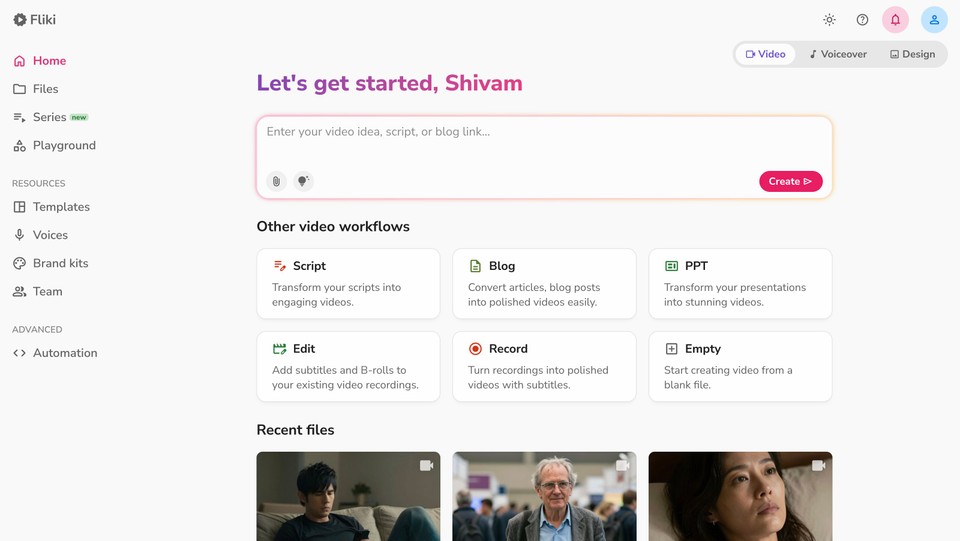
Task: Open the Automation section
Action: click(65, 353)
